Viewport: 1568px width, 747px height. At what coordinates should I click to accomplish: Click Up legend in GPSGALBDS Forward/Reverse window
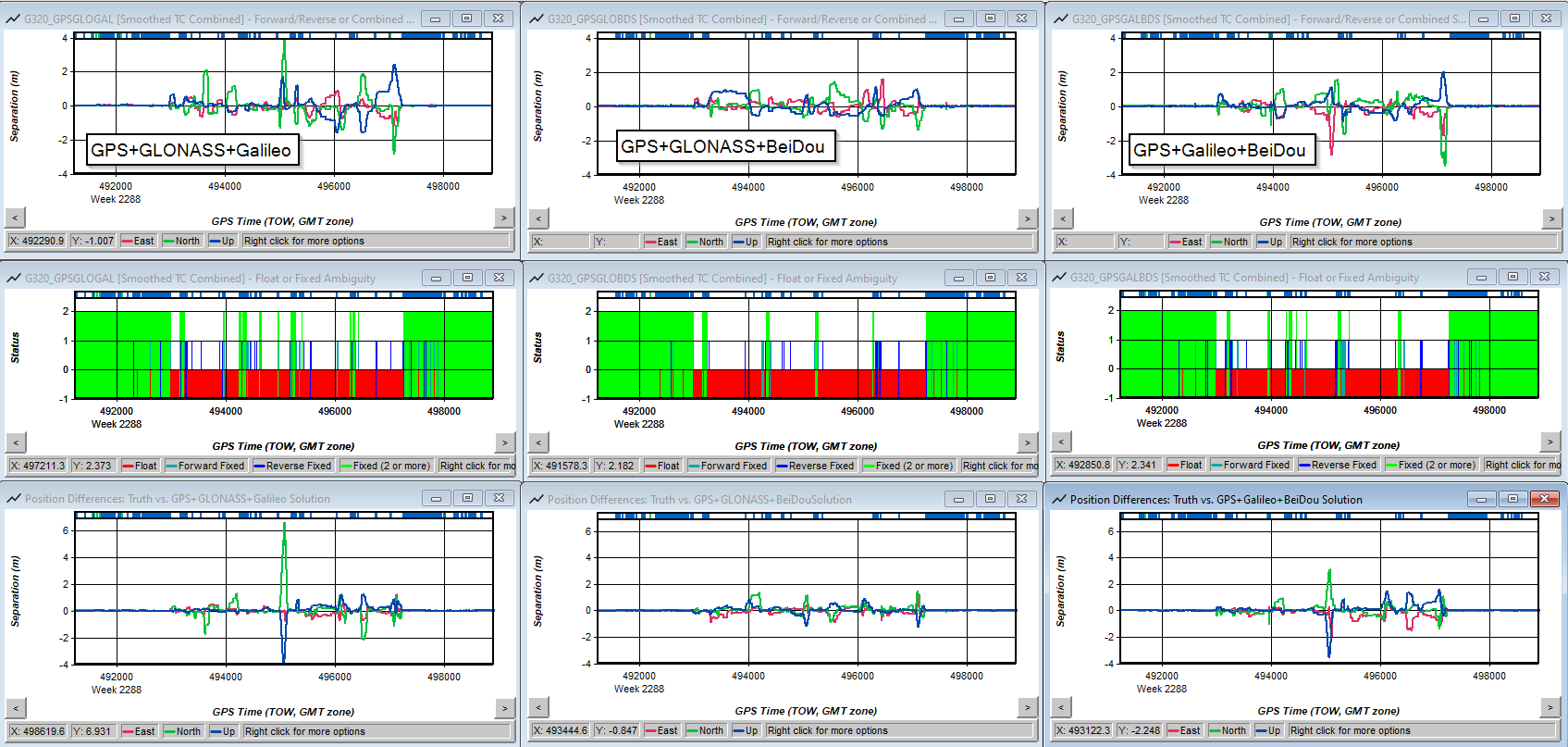click(x=1269, y=243)
